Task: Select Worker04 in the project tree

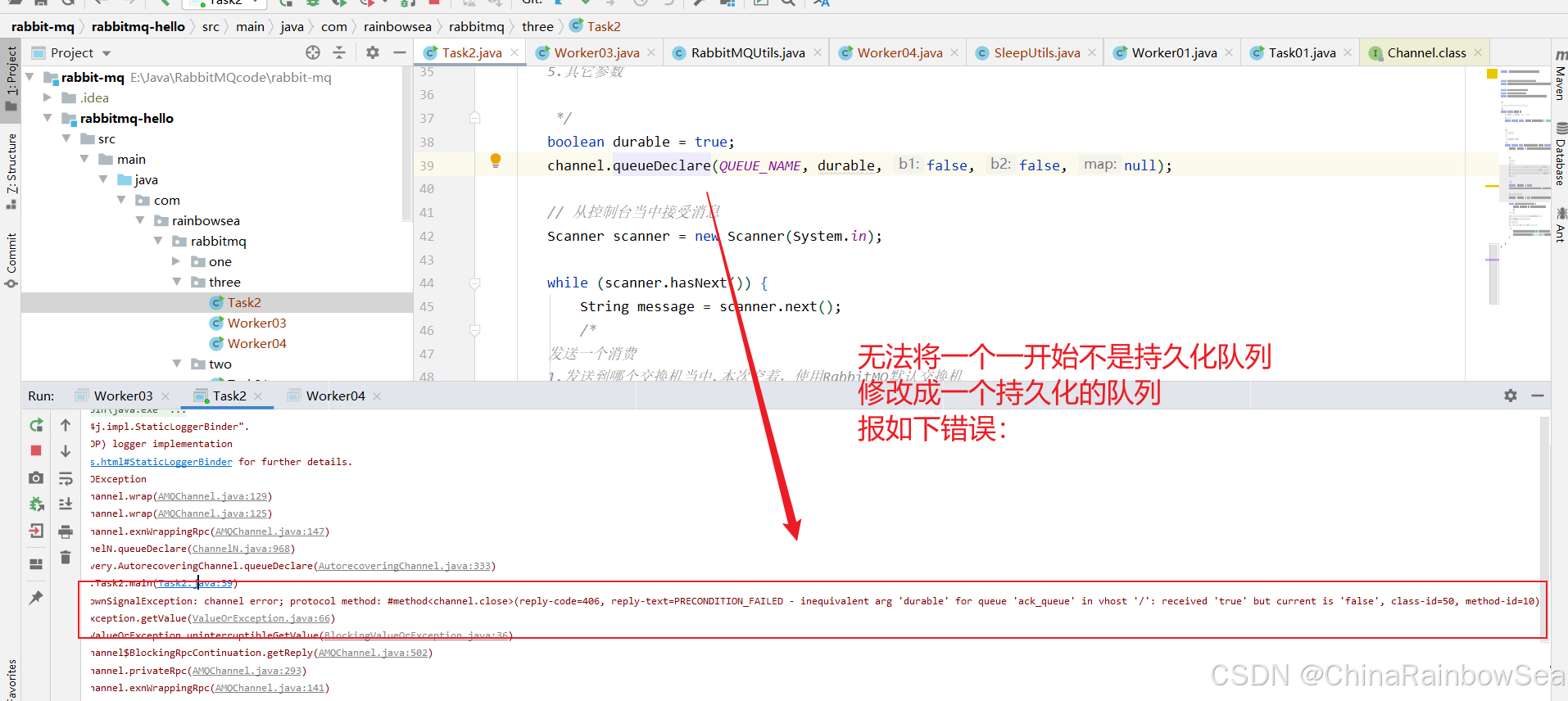Action: [x=256, y=343]
